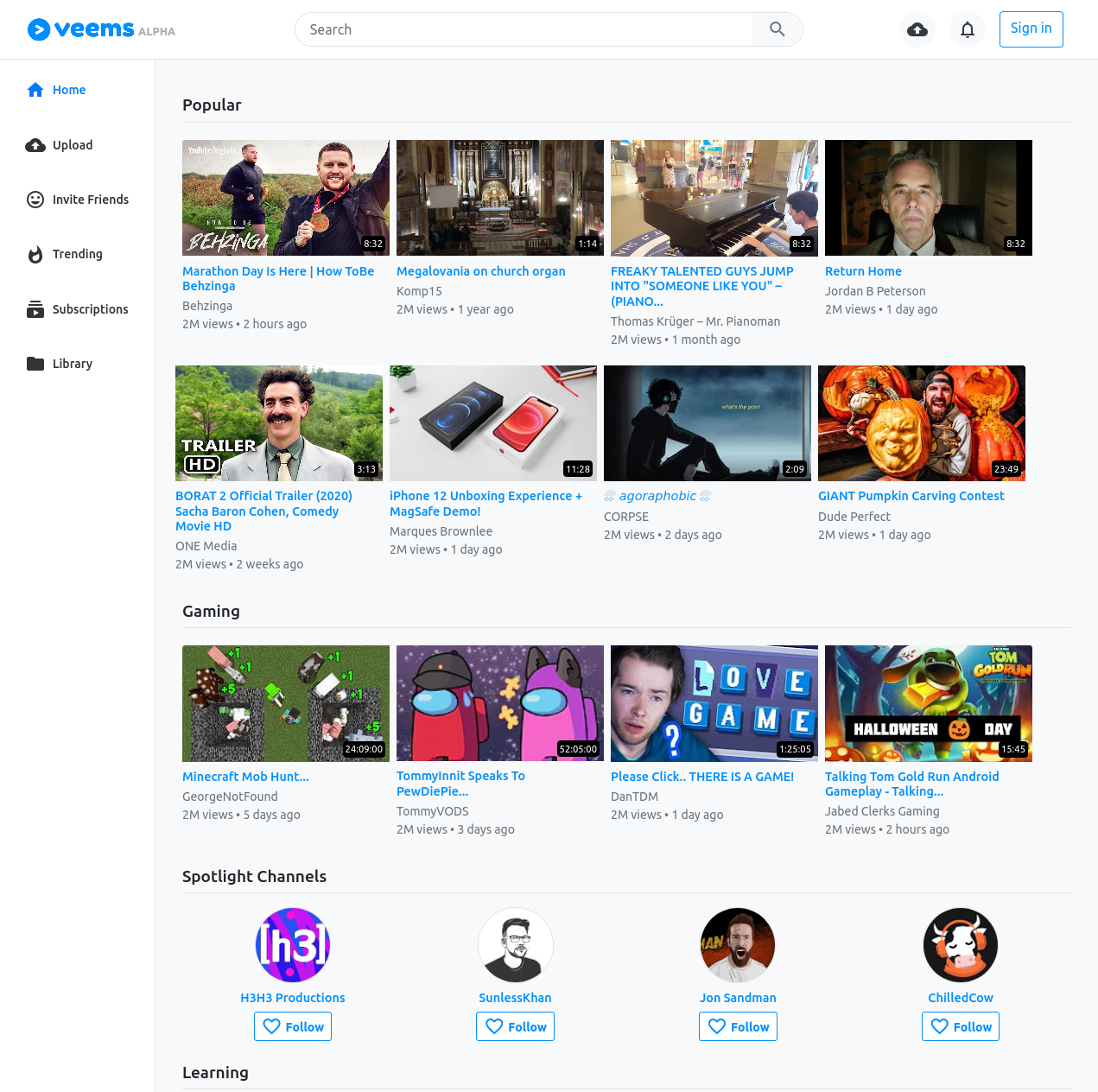This screenshot has height=1092, width=1098.
Task: Click the Subscriptions icon in sidebar
Action: click(x=35, y=309)
